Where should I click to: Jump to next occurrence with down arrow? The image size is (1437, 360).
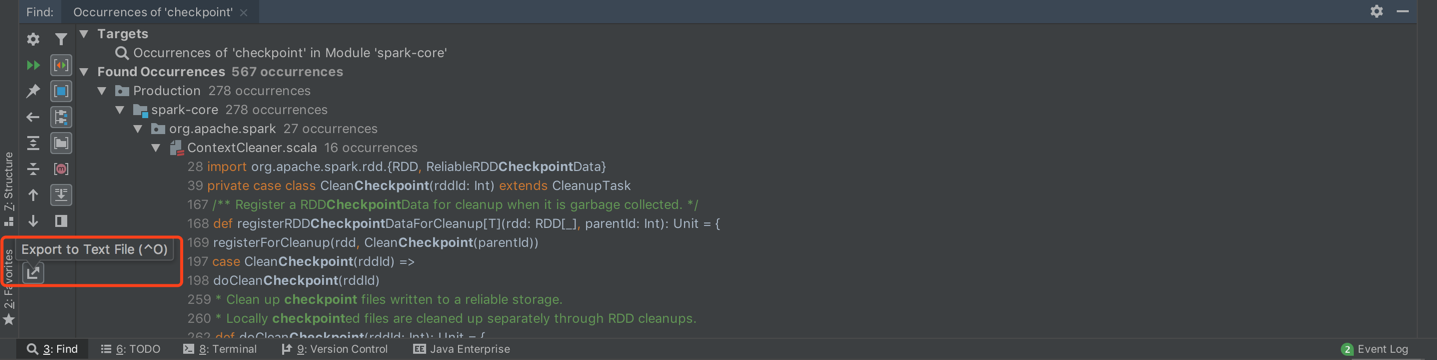point(33,221)
